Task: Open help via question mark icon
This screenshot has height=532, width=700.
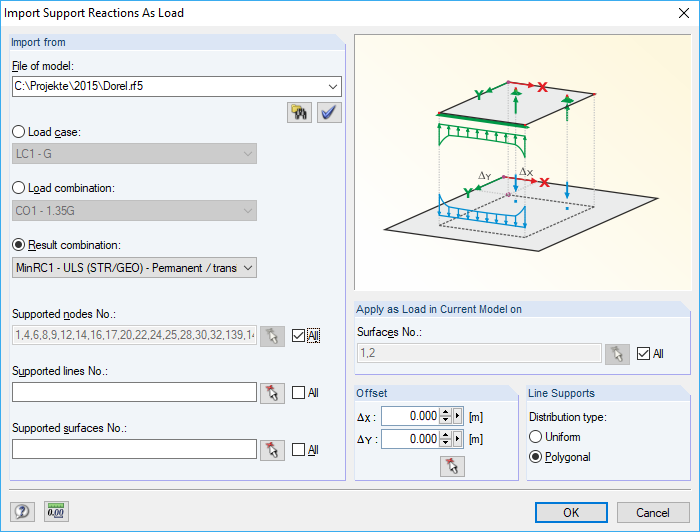Action: coord(22,511)
